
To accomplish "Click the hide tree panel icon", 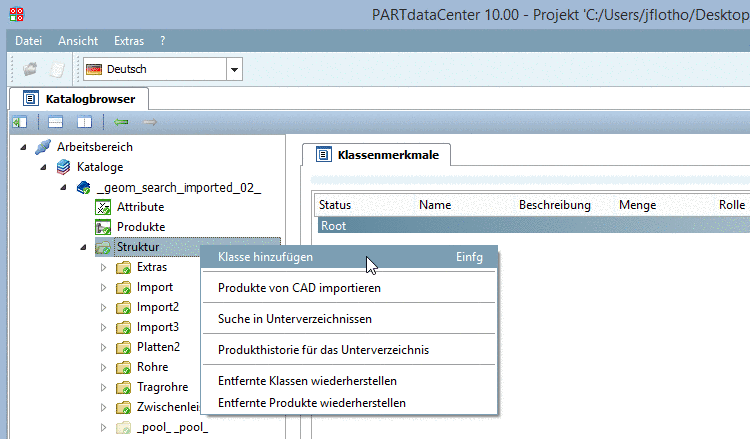I will pos(19,122).
